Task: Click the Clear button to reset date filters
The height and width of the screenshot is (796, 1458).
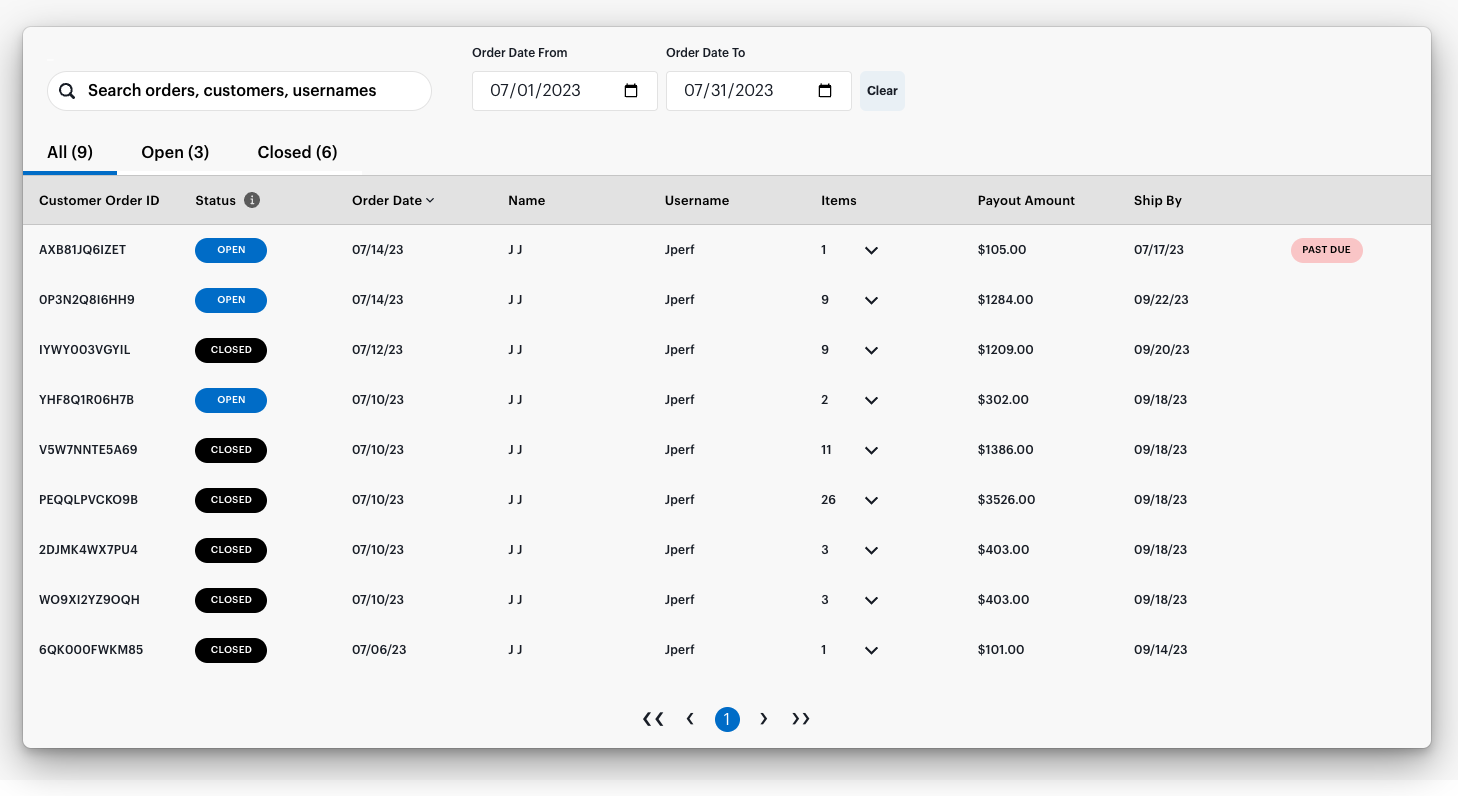Action: point(882,90)
